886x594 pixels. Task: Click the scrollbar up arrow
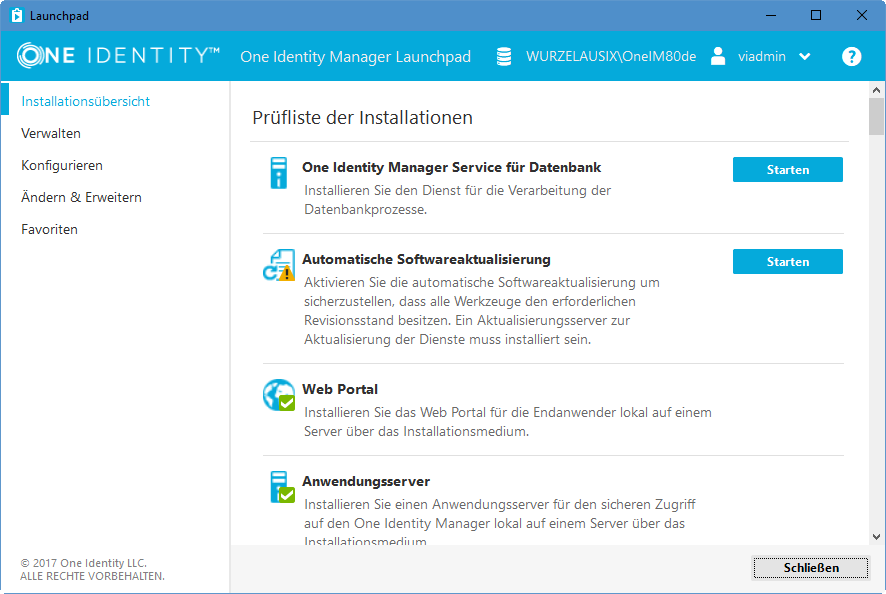click(876, 90)
